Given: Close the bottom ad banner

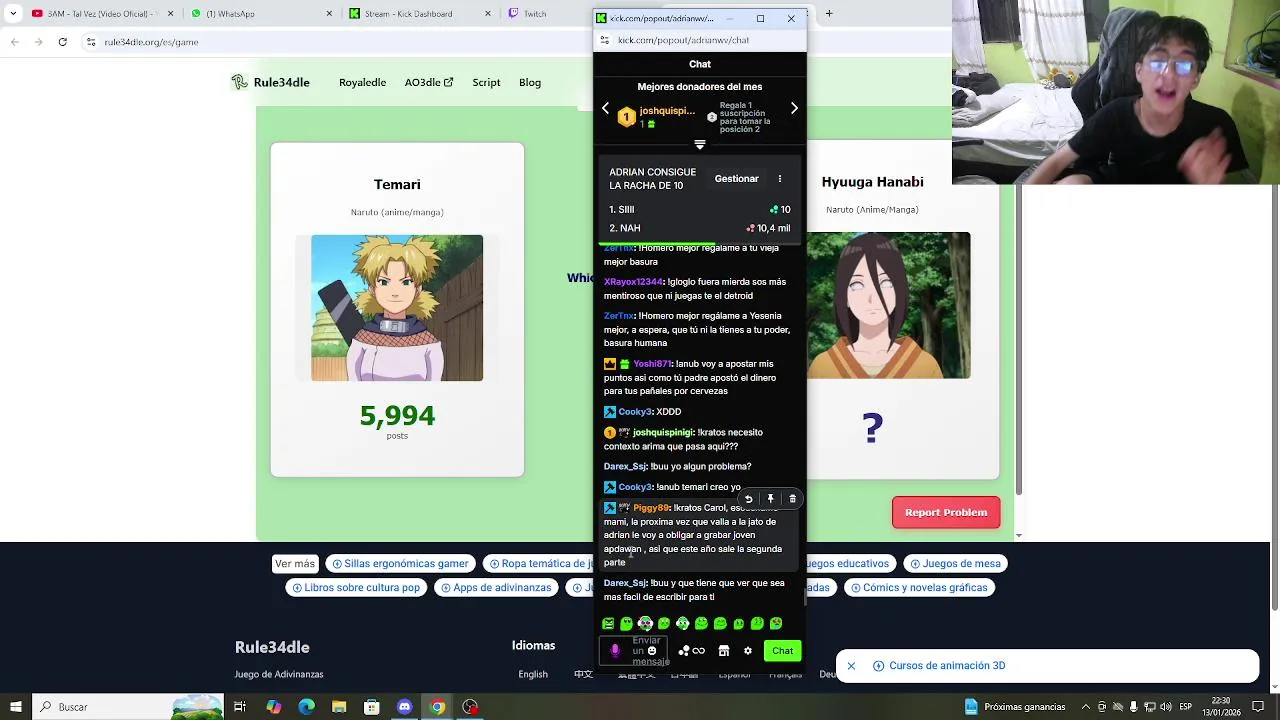Looking at the screenshot, I should [851, 666].
